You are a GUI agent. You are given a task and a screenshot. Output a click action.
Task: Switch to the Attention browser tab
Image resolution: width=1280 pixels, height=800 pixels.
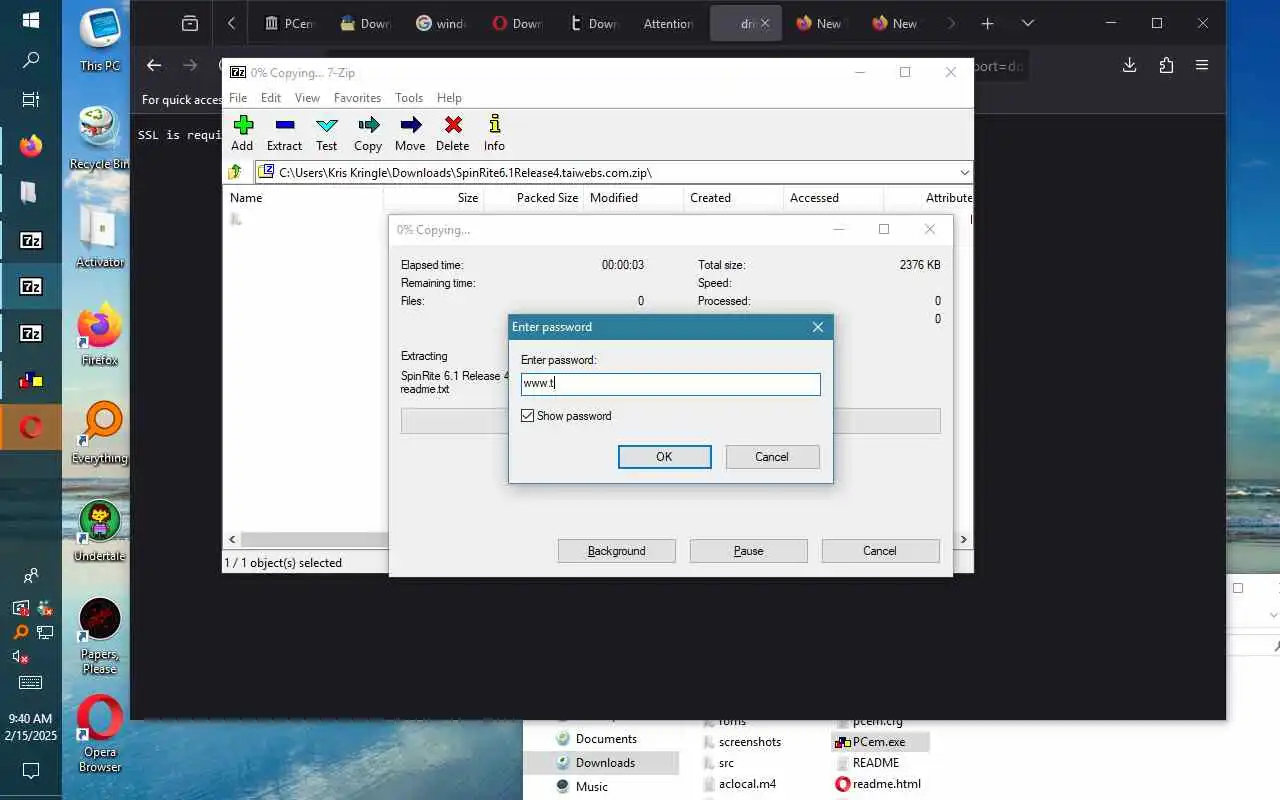(x=668, y=23)
